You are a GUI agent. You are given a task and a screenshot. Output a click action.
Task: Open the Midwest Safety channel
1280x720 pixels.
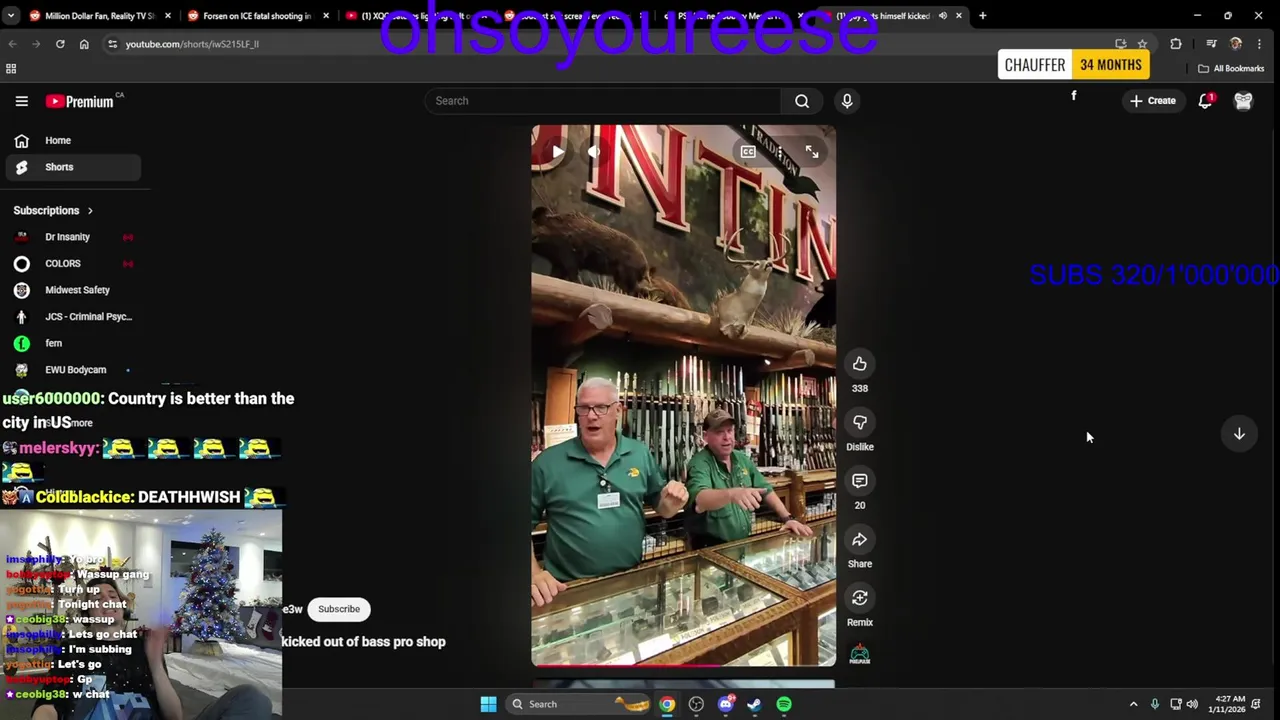coord(72,290)
